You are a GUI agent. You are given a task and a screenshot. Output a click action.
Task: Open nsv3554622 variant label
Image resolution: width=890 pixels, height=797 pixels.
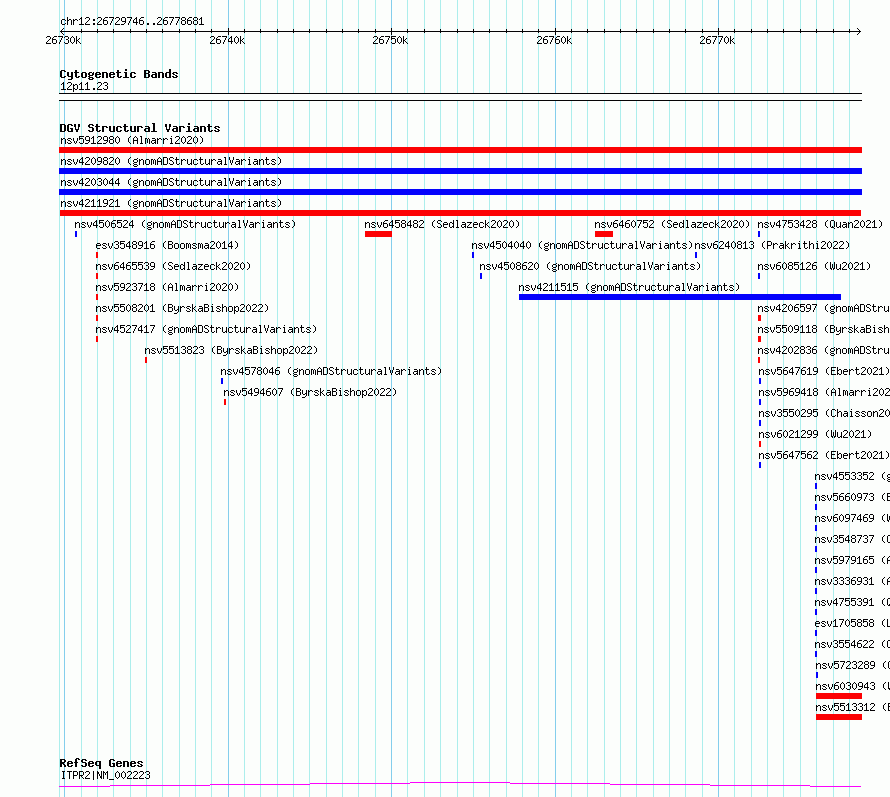click(852, 644)
